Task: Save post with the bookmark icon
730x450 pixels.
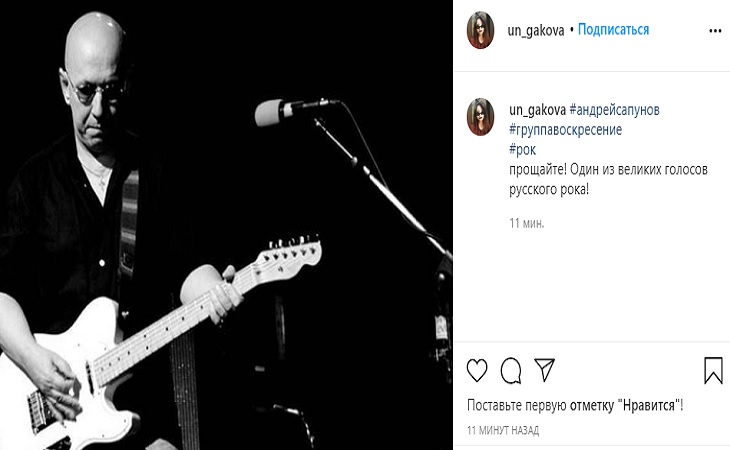Action: click(x=713, y=370)
